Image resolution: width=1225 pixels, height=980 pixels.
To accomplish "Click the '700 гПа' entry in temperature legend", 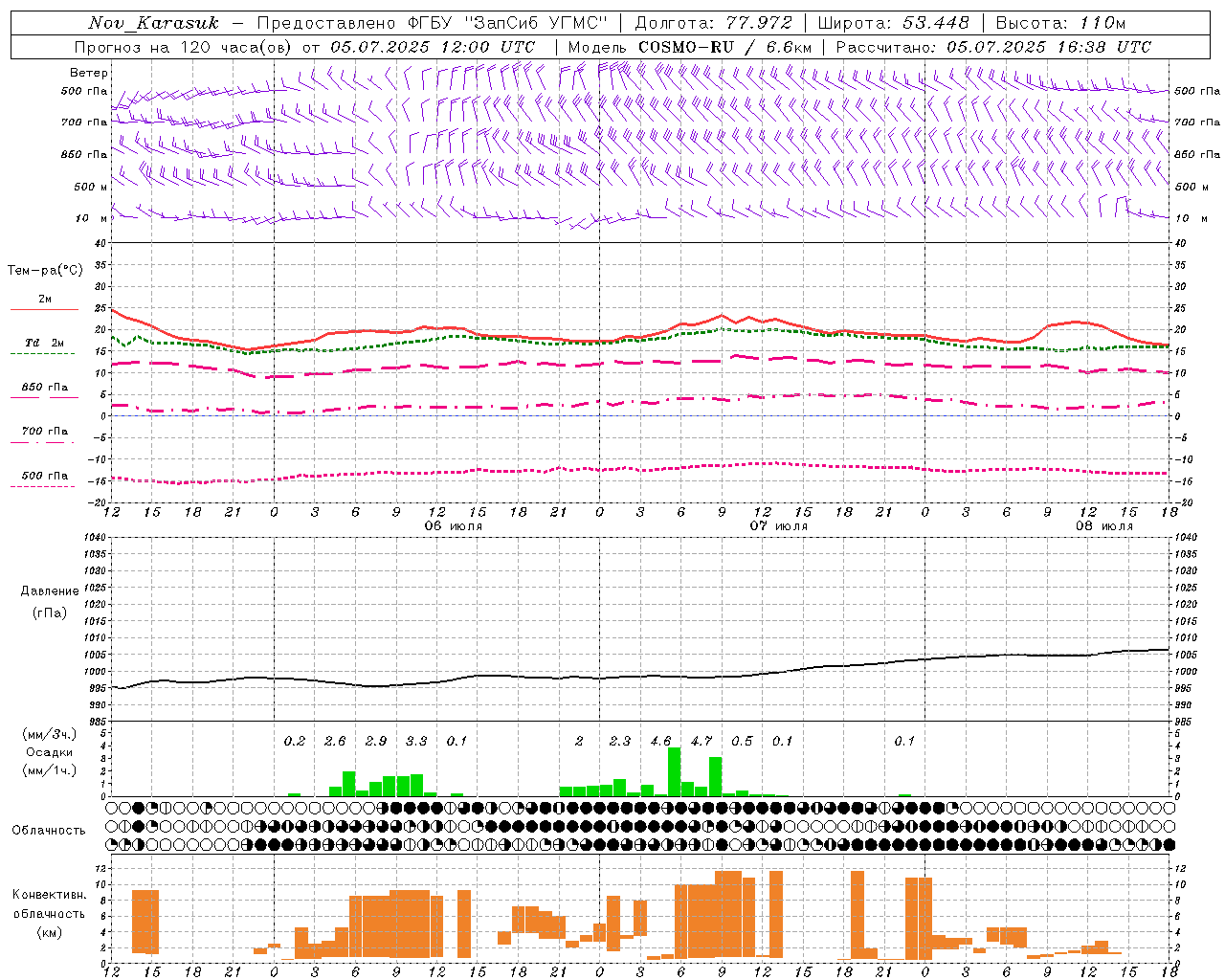I will tap(45, 432).
